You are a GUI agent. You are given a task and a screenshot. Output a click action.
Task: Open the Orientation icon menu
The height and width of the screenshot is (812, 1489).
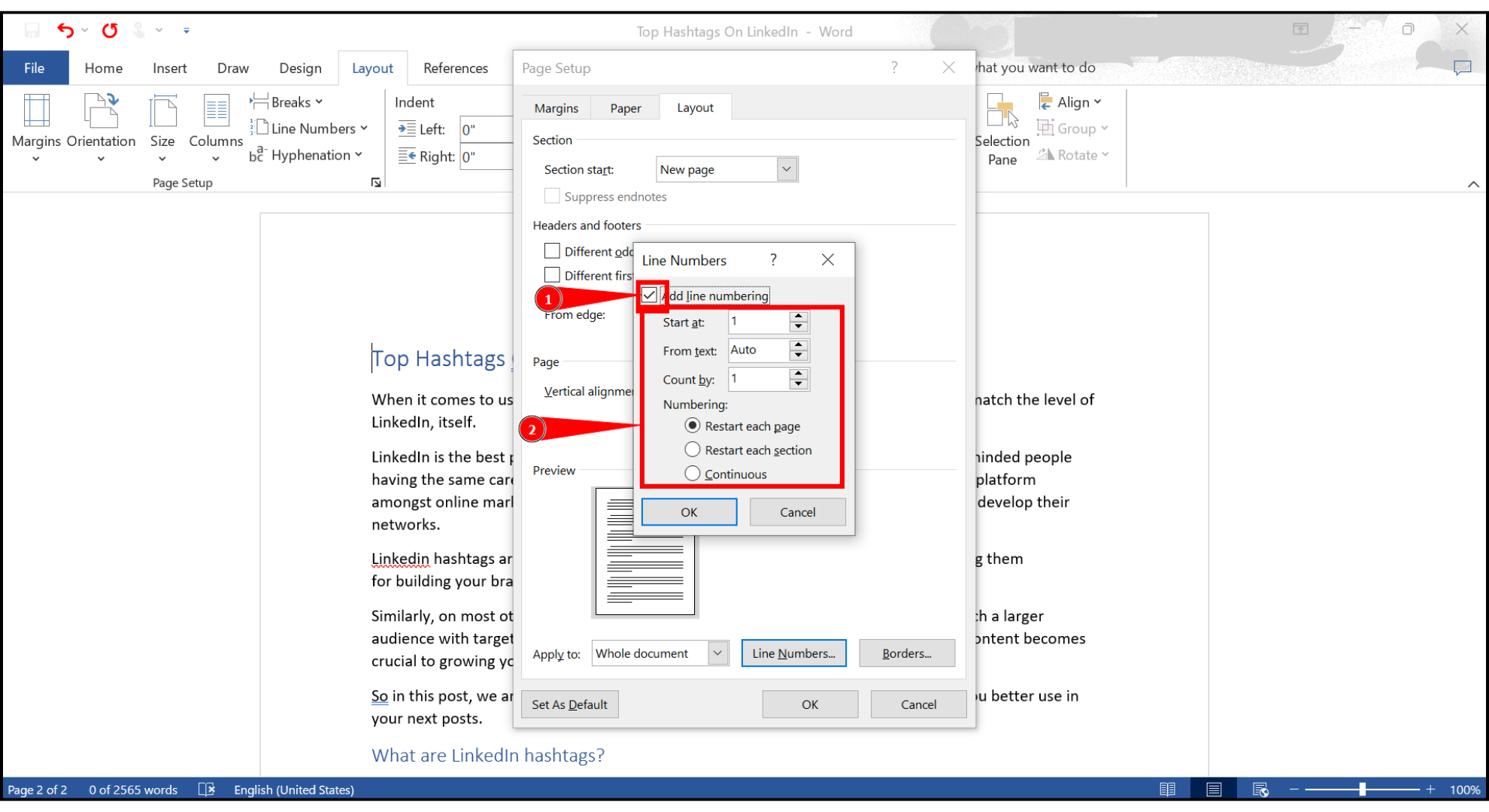click(101, 113)
